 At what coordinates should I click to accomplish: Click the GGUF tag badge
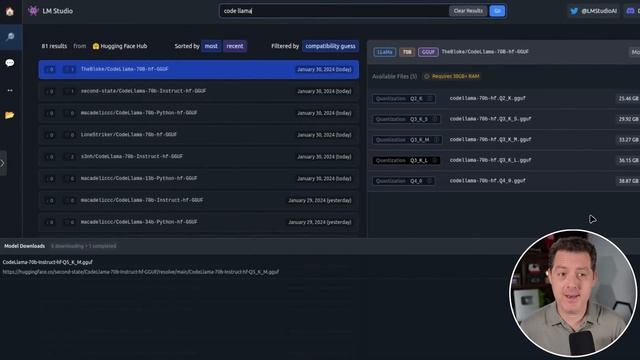pyautogui.click(x=428, y=52)
